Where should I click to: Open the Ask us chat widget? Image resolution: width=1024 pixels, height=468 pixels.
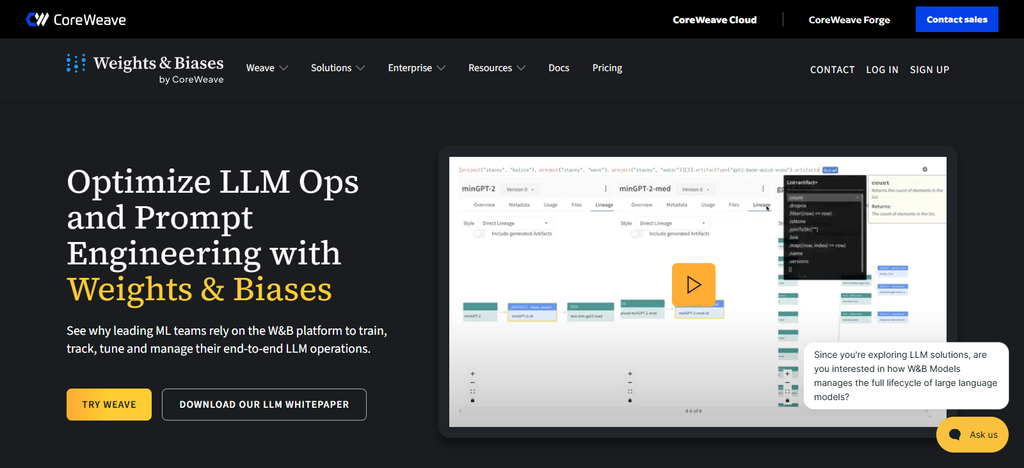point(972,435)
